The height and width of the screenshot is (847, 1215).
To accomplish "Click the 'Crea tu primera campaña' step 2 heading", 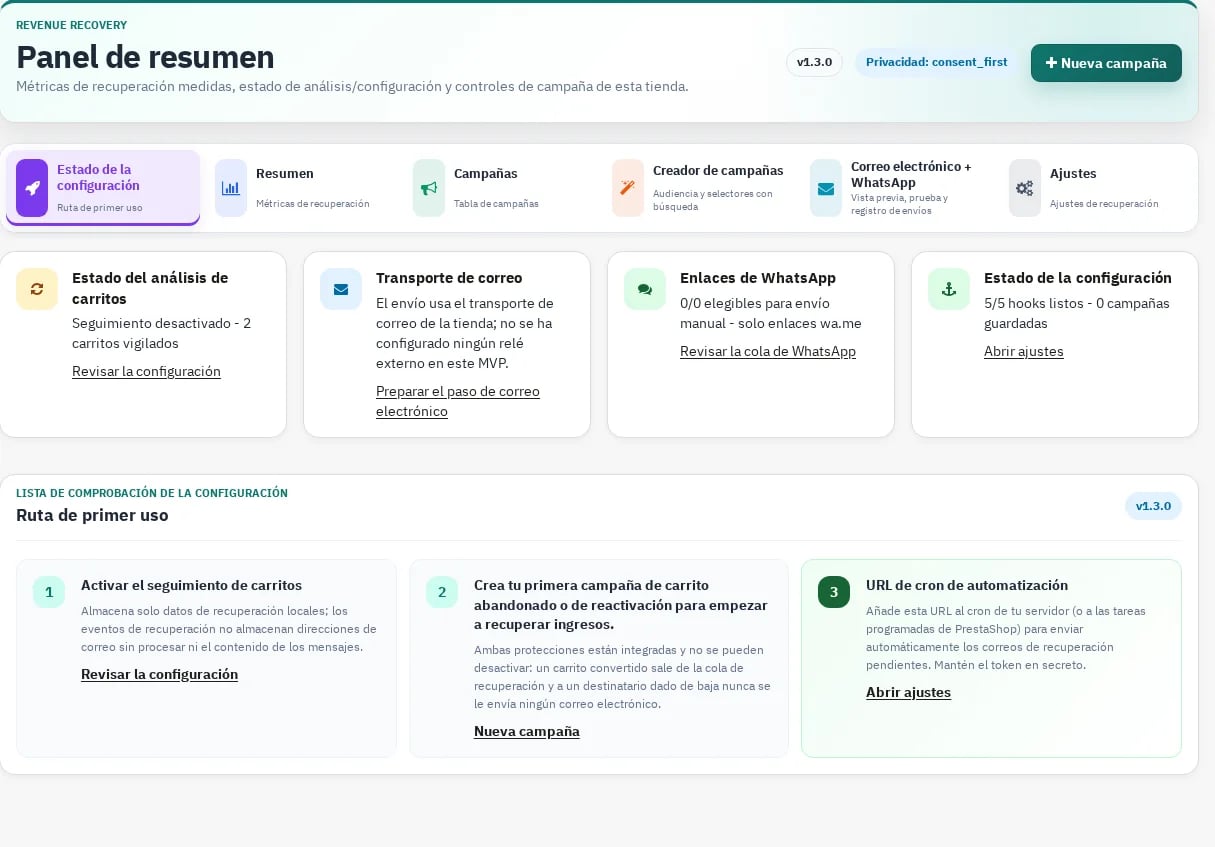I will pyautogui.click(x=621, y=605).
